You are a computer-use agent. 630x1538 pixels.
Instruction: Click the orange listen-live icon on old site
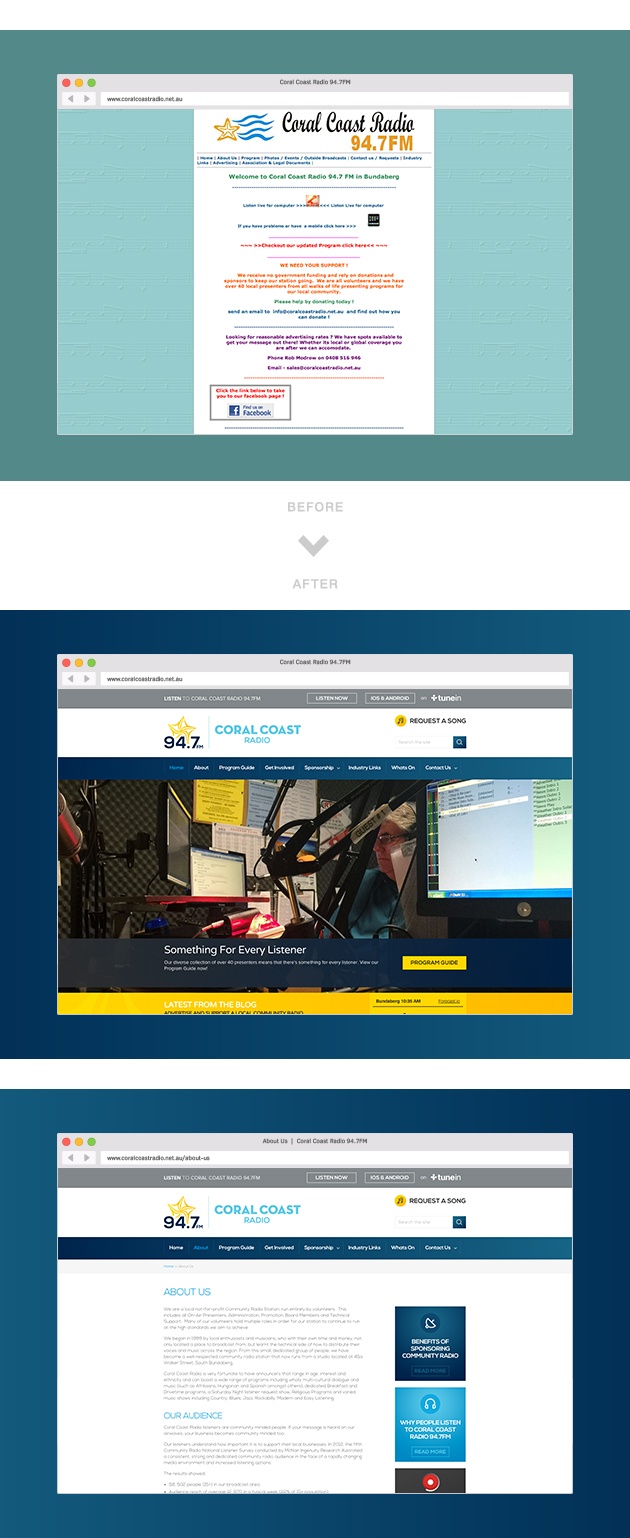tap(311, 202)
